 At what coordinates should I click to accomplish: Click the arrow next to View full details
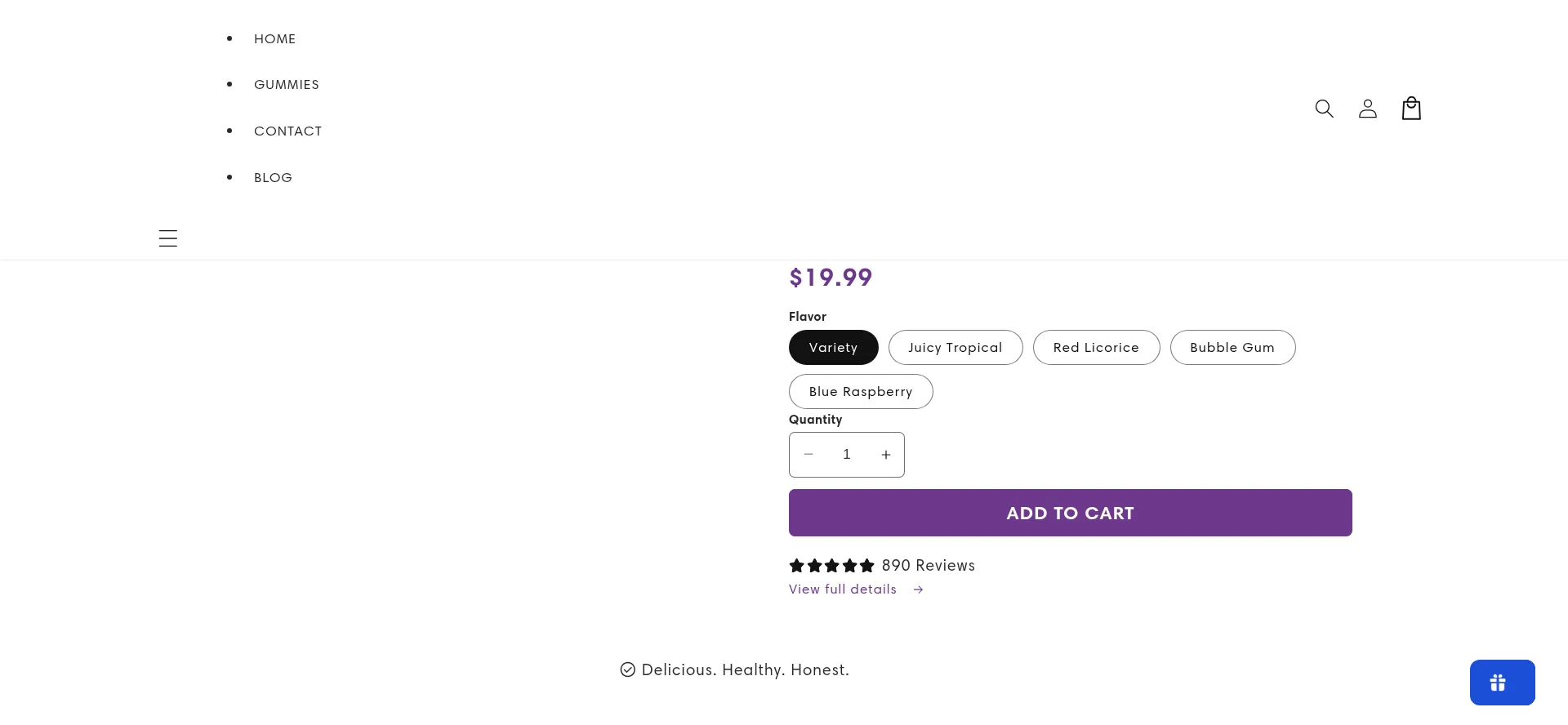coord(918,589)
